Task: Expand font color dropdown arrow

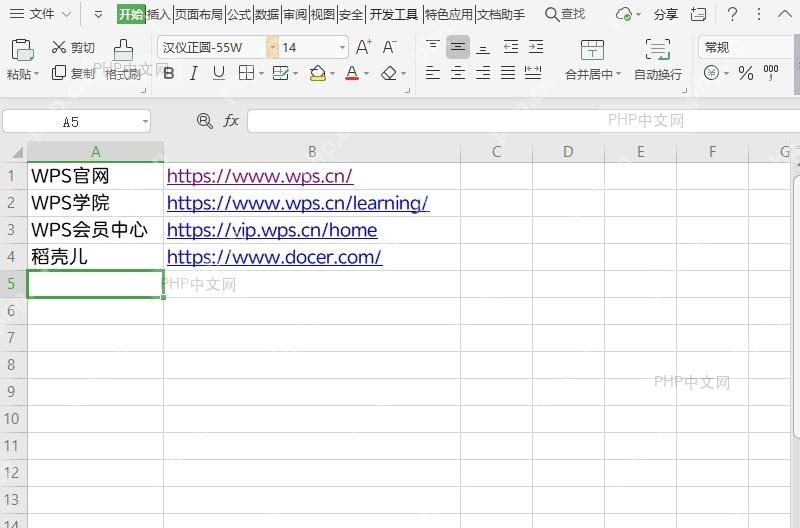Action: (366, 74)
